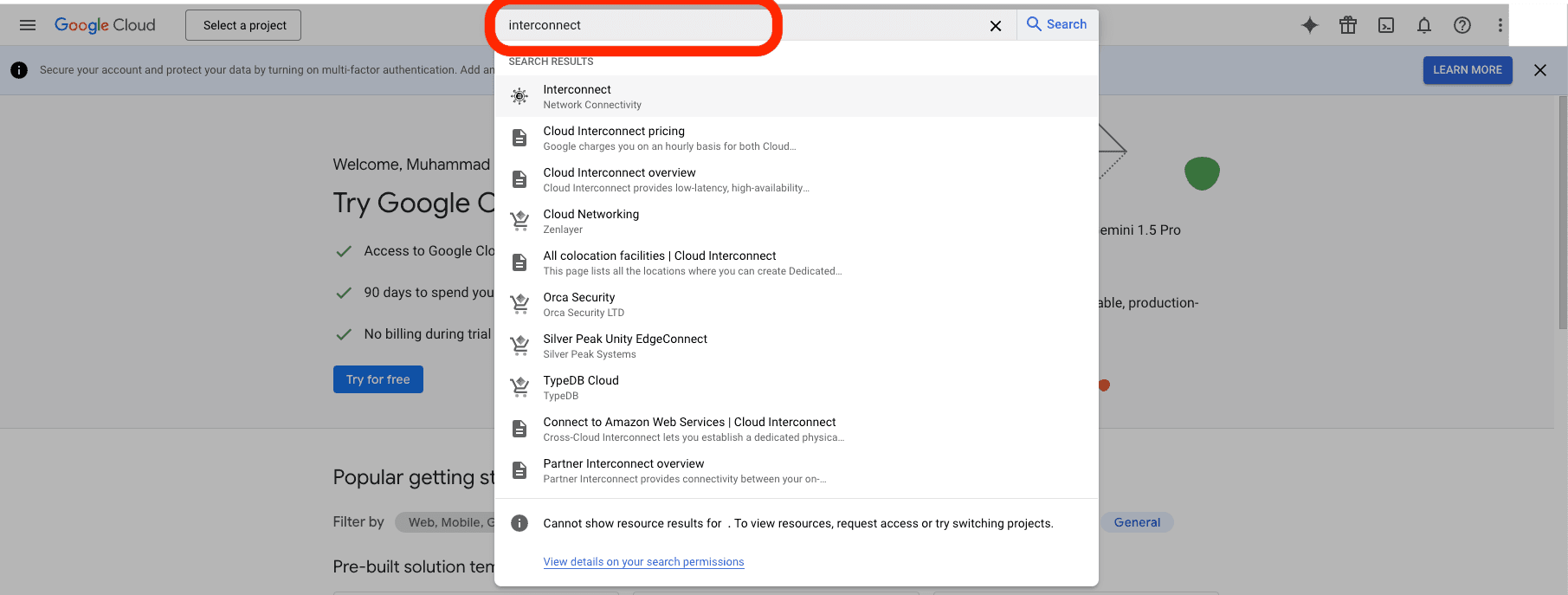Image resolution: width=1568 pixels, height=595 pixels.
Task: Go to the Google Cloud logo home
Action: tap(105, 25)
